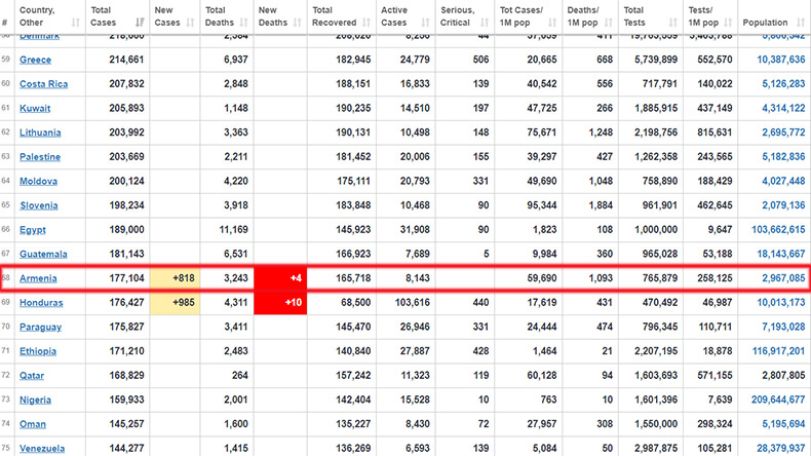Sort by the Serious, Critical column arrows
This screenshot has width=811, height=456.
tap(484, 23)
